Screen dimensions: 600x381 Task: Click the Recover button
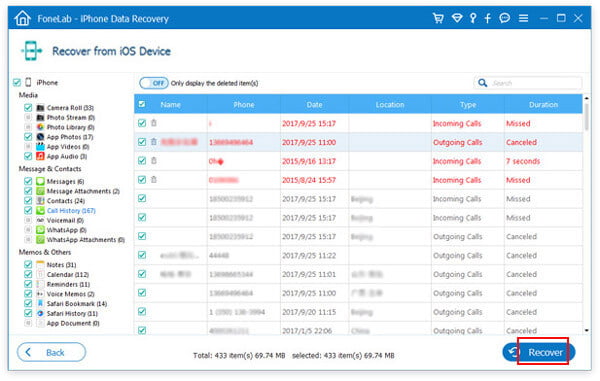click(539, 352)
